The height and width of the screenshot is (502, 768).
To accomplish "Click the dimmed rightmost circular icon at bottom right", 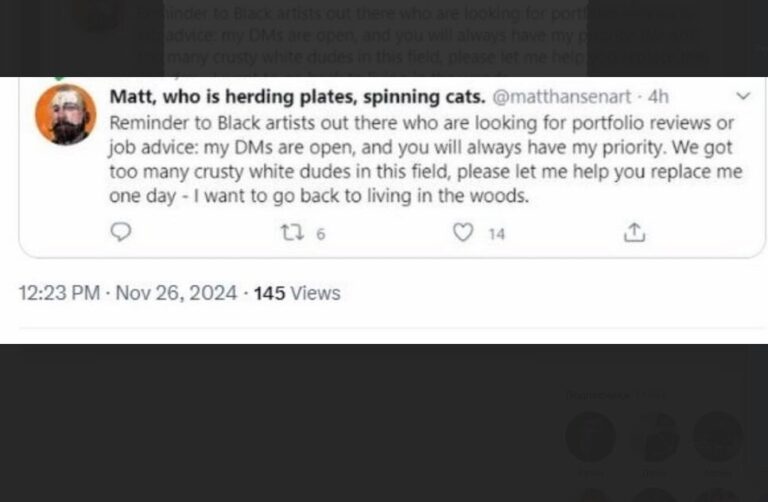I will pyautogui.click(x=718, y=436).
